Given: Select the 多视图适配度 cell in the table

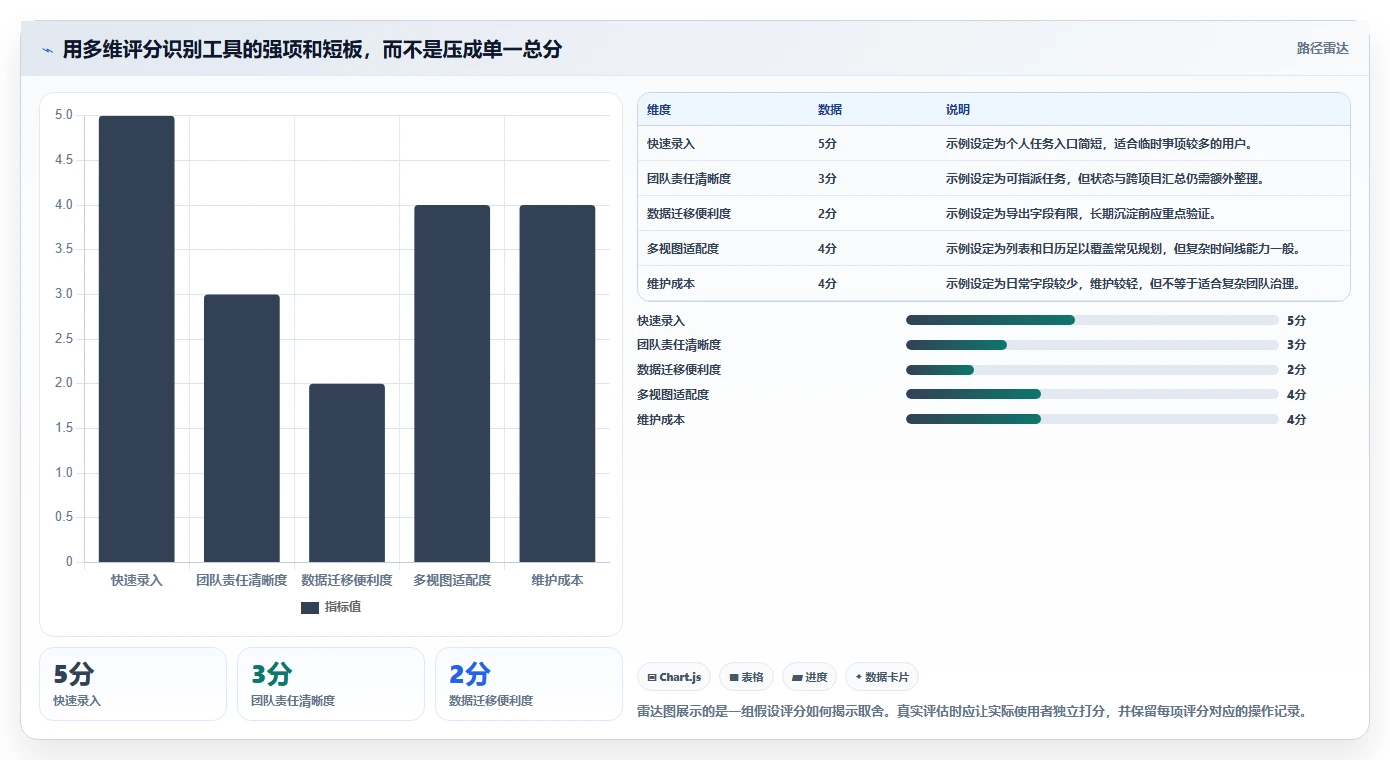Looking at the screenshot, I should coord(683,249).
